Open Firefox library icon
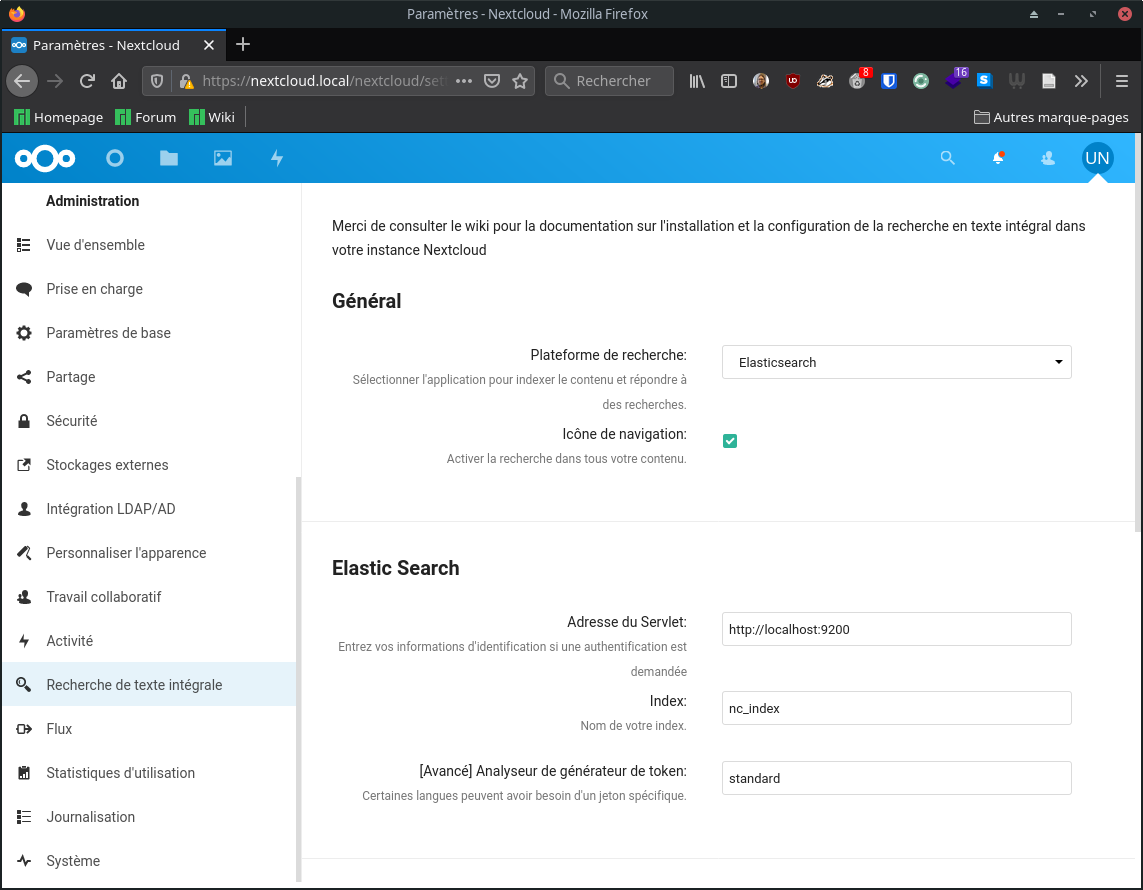The width and height of the screenshot is (1143, 890). coord(697,81)
